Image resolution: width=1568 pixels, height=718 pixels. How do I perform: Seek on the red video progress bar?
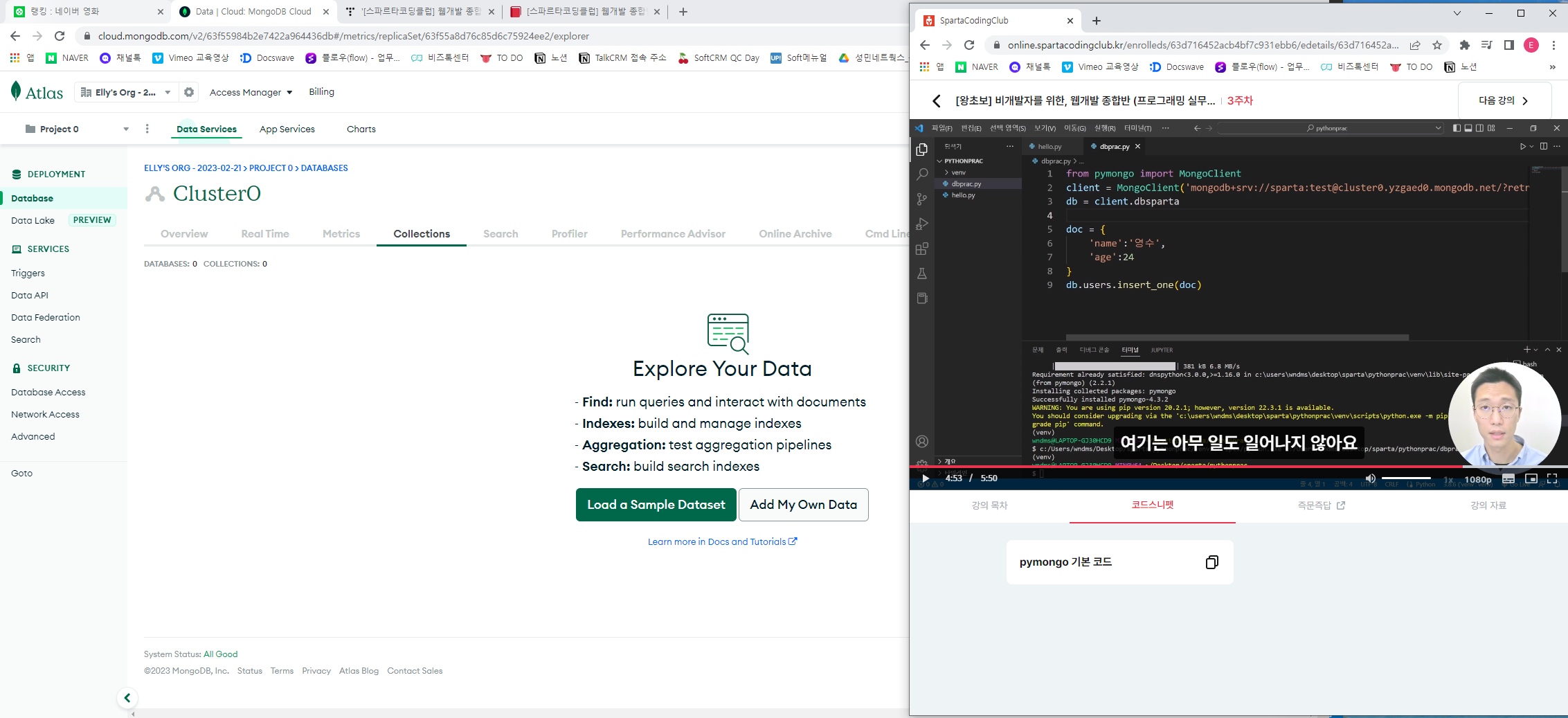pyautogui.click(x=1238, y=467)
